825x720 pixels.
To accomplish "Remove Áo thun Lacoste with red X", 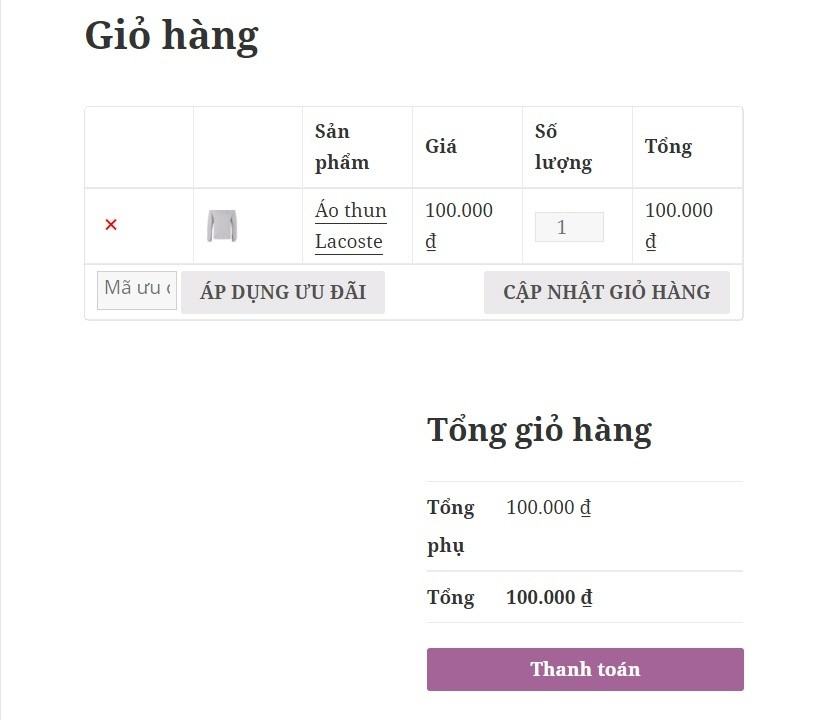I will 111,225.
